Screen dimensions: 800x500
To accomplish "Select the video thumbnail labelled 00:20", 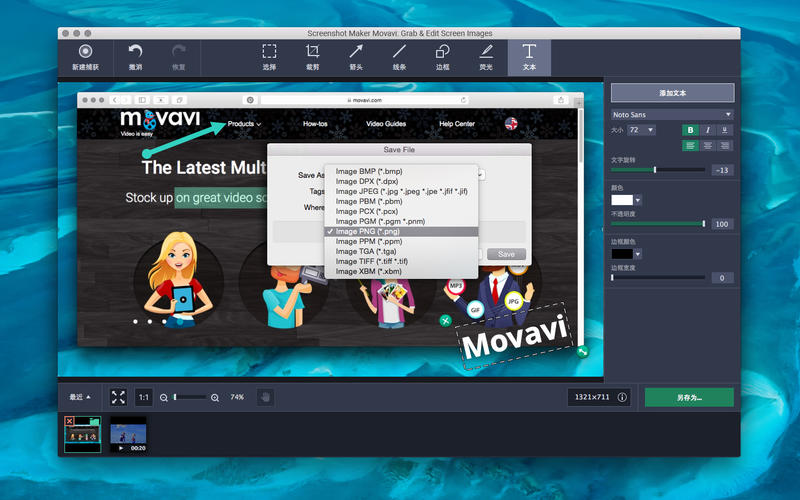I will 129,434.
